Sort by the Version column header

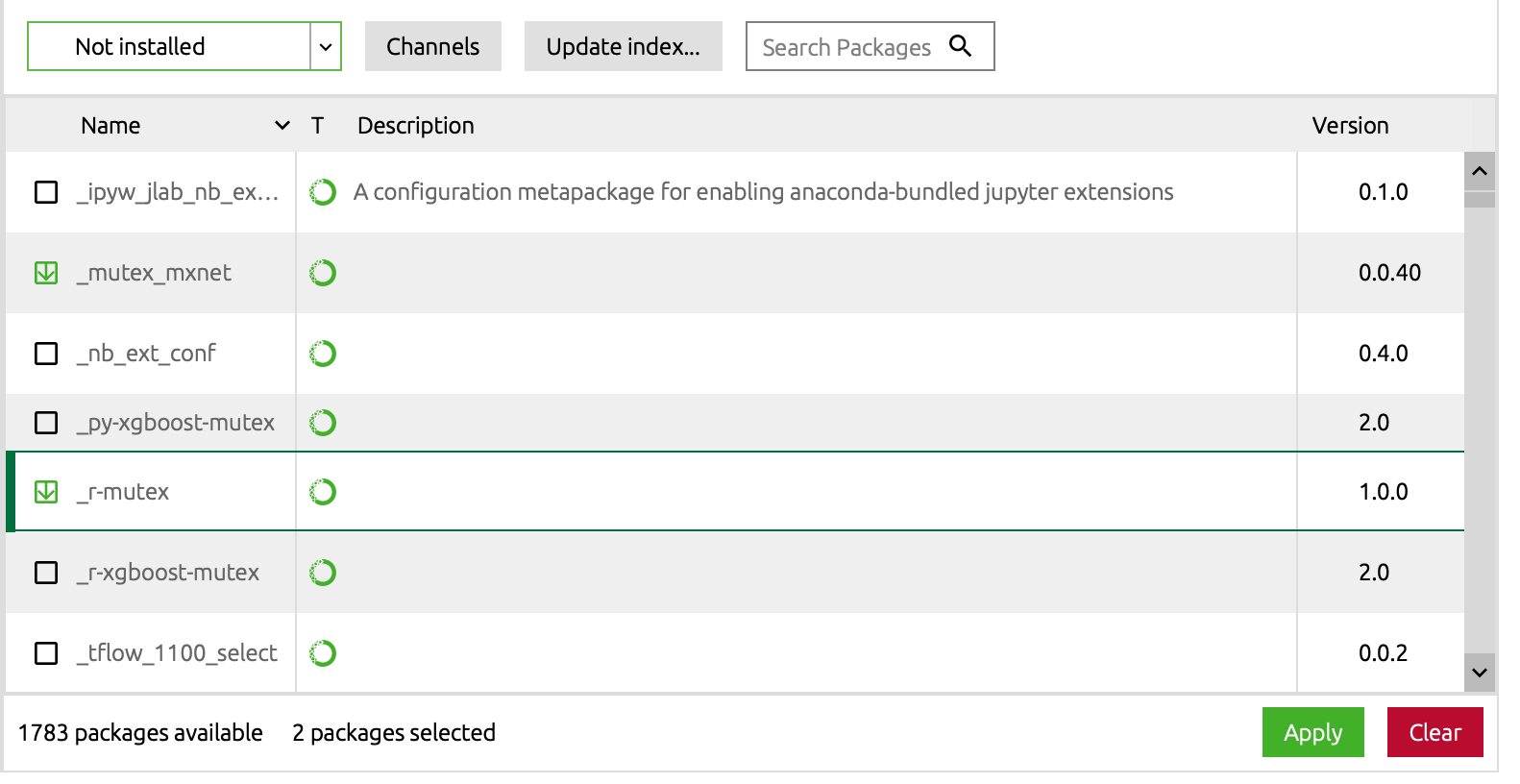1350,126
